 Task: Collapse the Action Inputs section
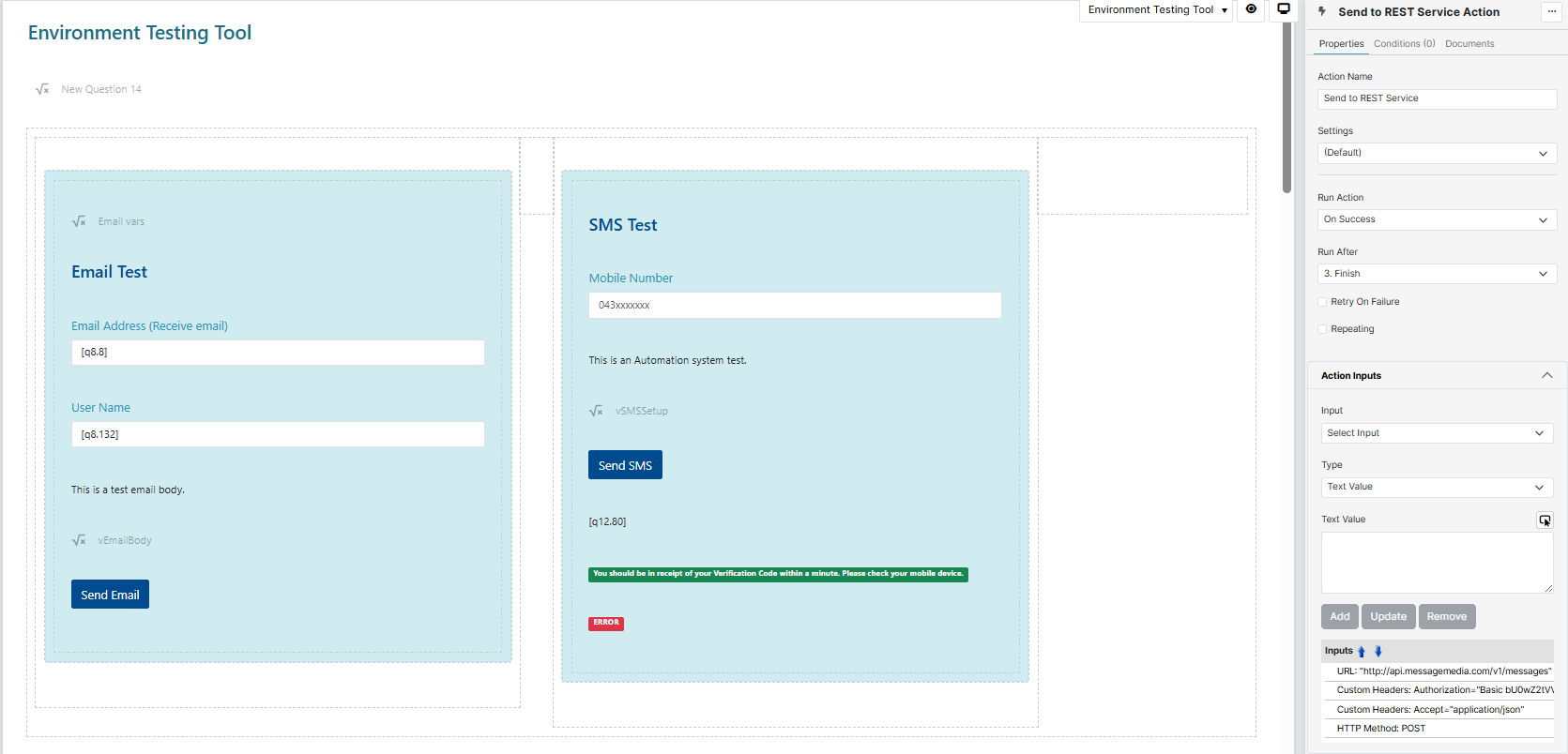coord(1546,376)
